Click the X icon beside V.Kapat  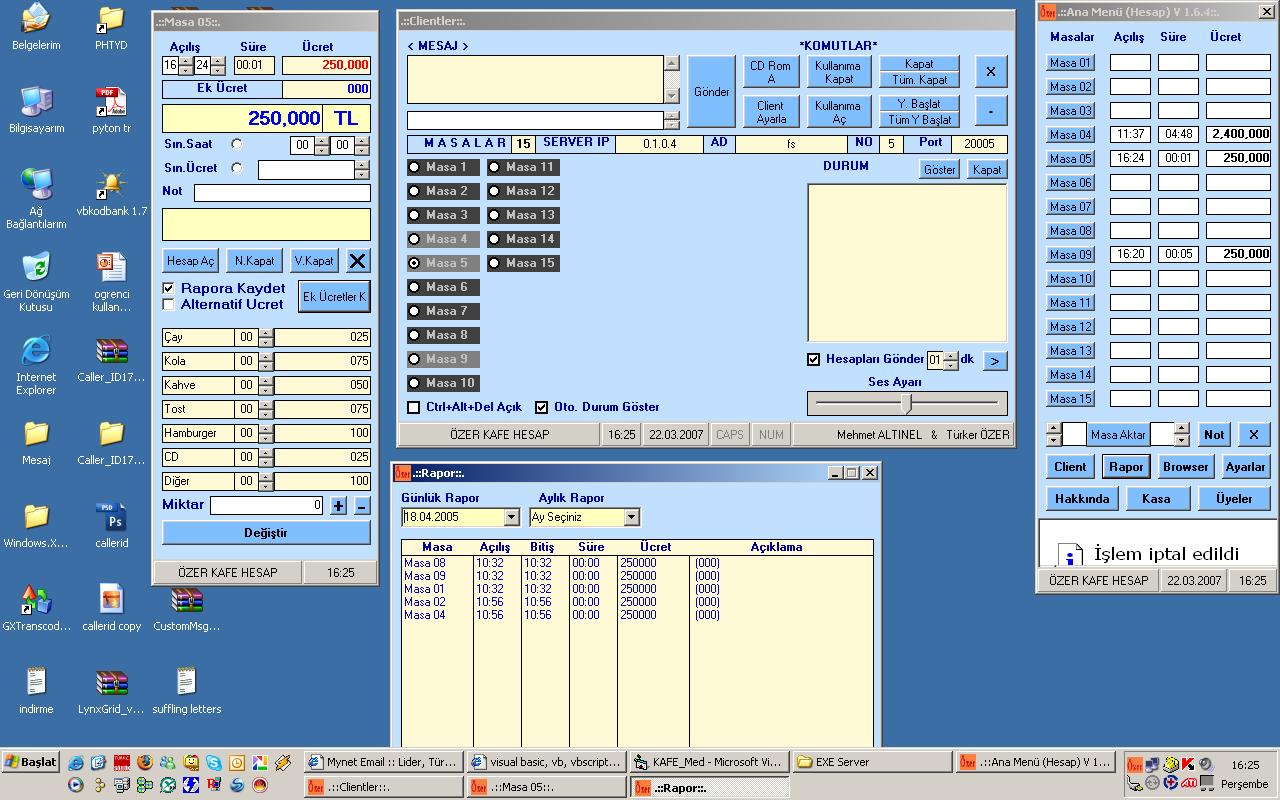[357, 261]
